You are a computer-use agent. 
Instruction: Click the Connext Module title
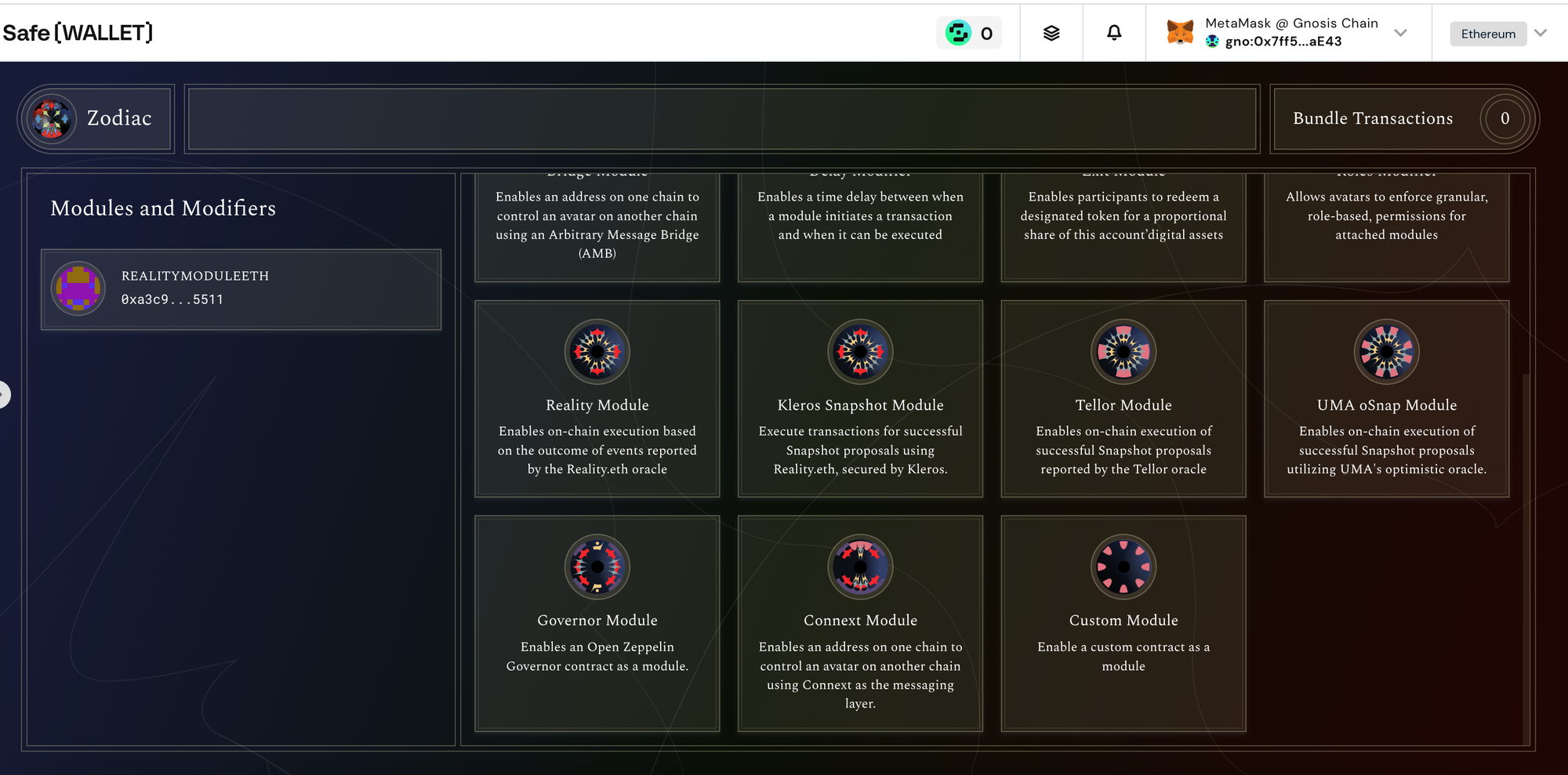tap(860, 620)
